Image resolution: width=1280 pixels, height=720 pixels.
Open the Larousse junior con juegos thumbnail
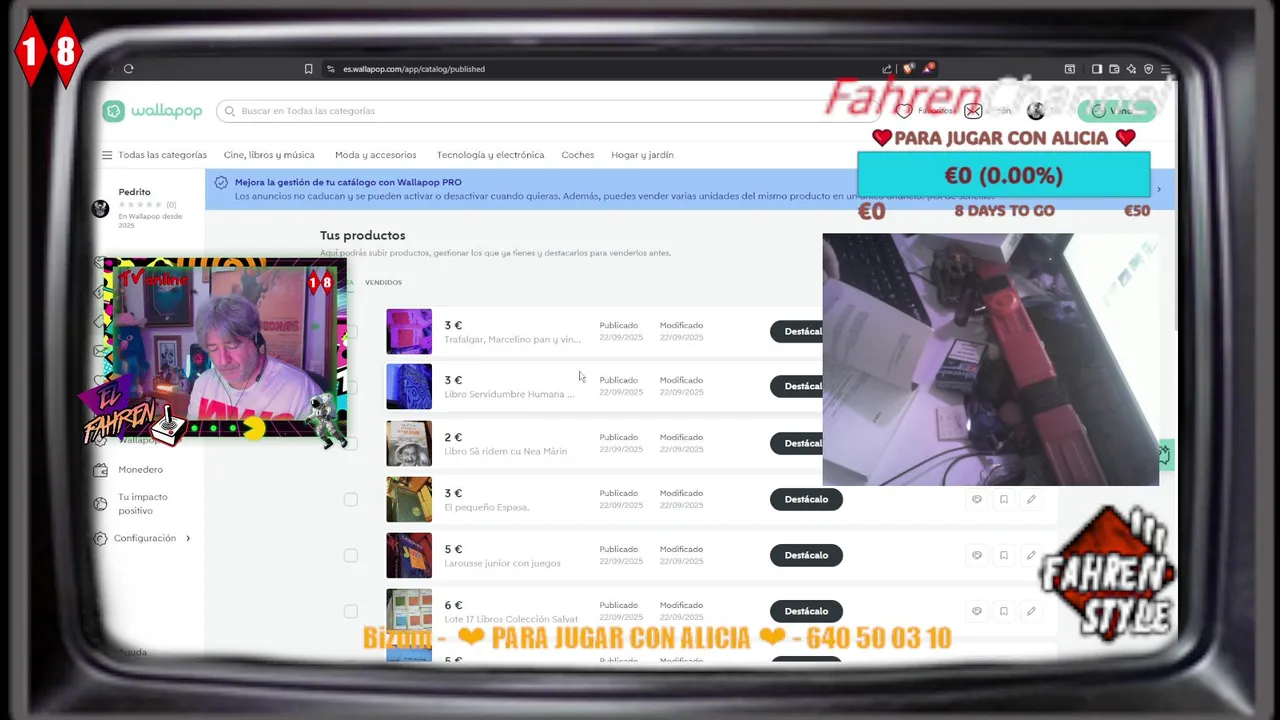(x=409, y=555)
